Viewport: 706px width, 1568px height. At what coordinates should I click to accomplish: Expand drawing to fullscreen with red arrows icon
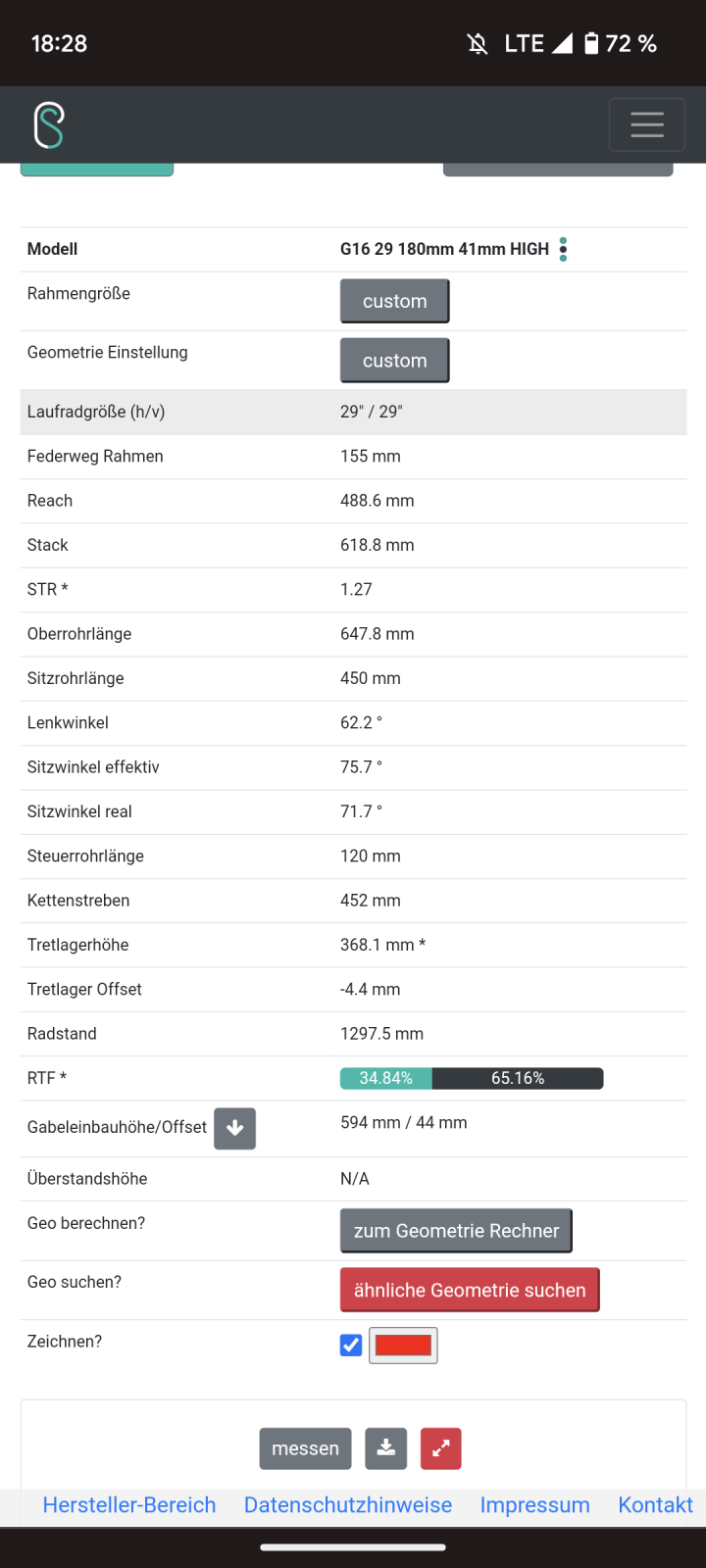(x=441, y=1448)
